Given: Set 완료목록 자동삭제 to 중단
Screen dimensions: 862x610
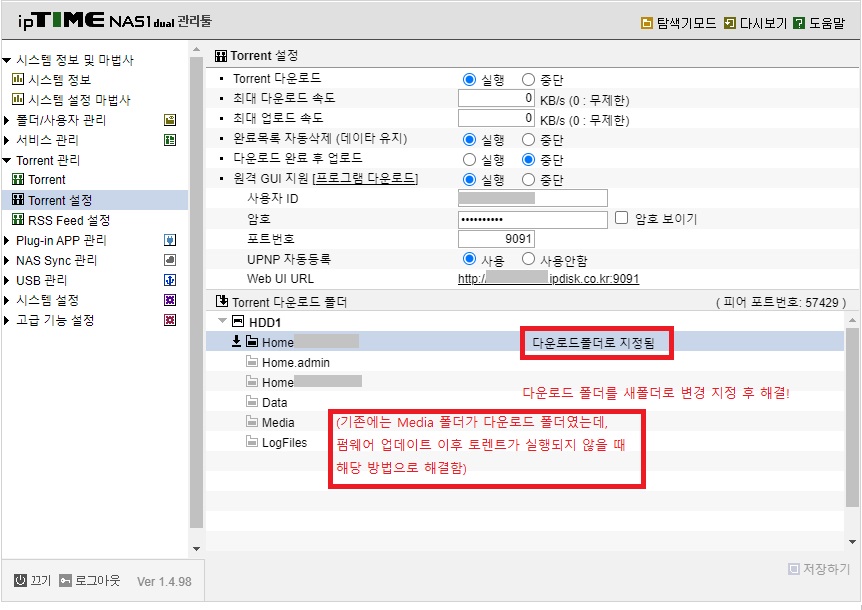Looking at the screenshot, I should point(528,140).
